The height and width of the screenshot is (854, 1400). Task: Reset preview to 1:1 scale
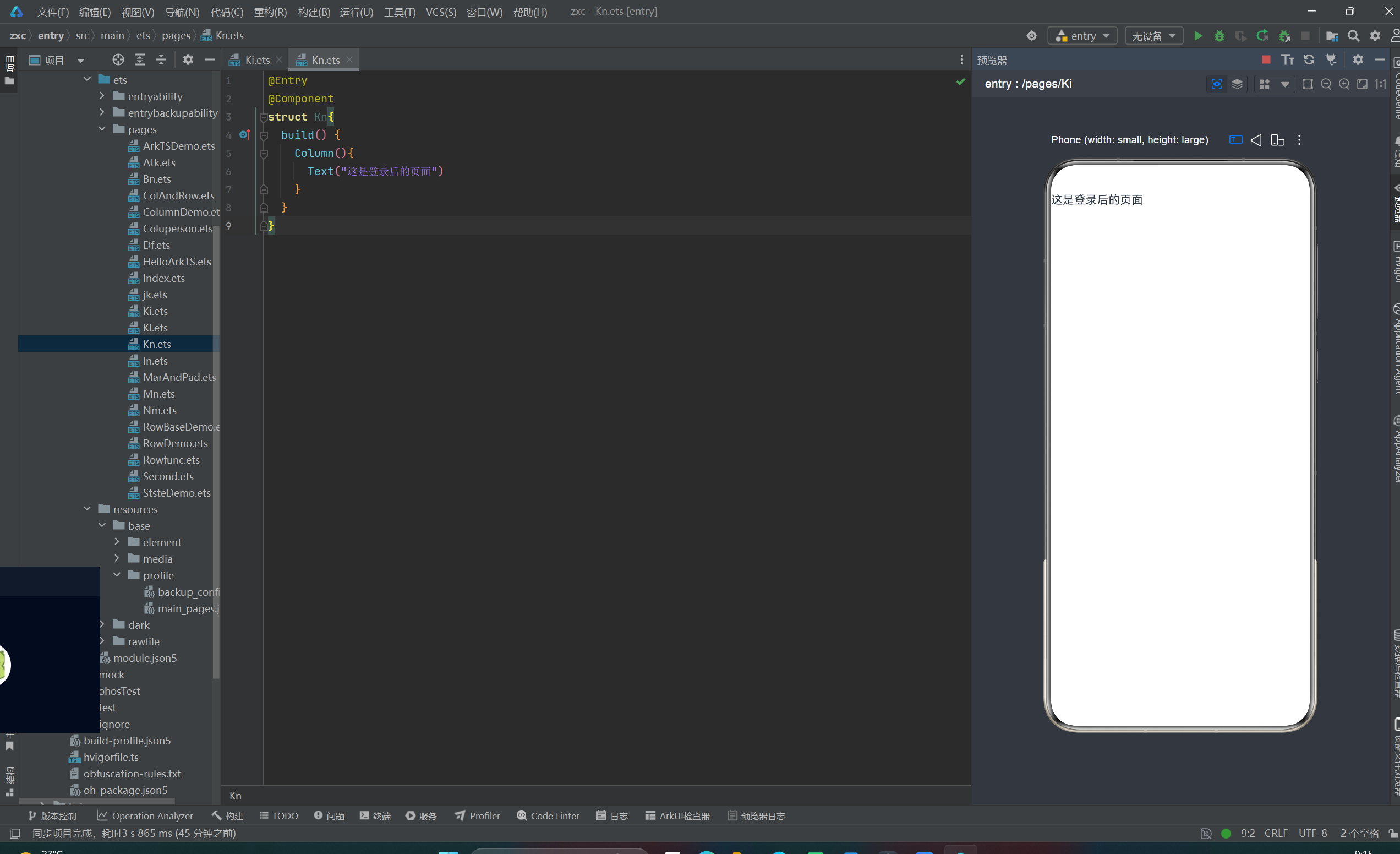(x=1380, y=84)
